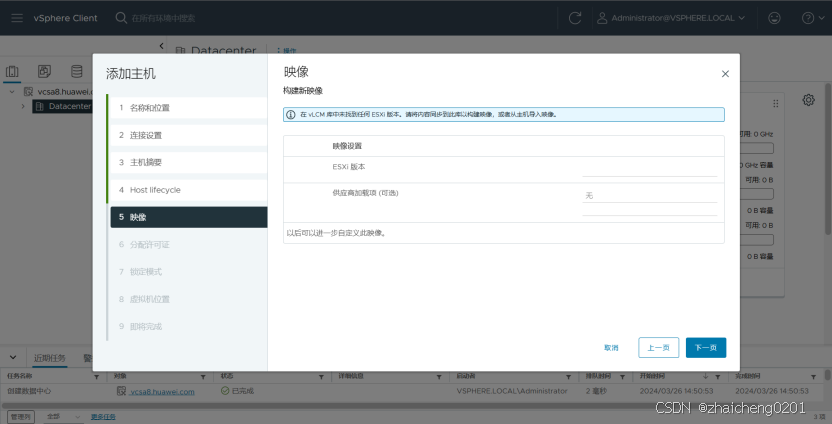Screen dimensions: 832x424
Task: Open the ESXi 版本 dropdown
Action: click(x=649, y=168)
